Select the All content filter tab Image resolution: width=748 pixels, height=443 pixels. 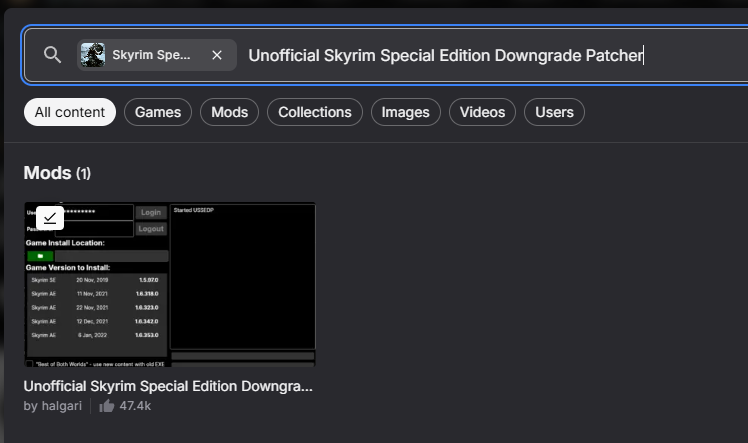pos(70,112)
